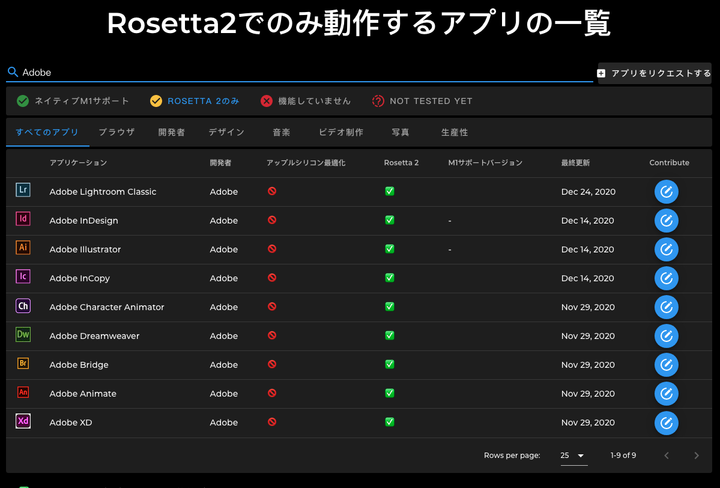Open the 写真 tab
The width and height of the screenshot is (720, 488).
(x=400, y=132)
